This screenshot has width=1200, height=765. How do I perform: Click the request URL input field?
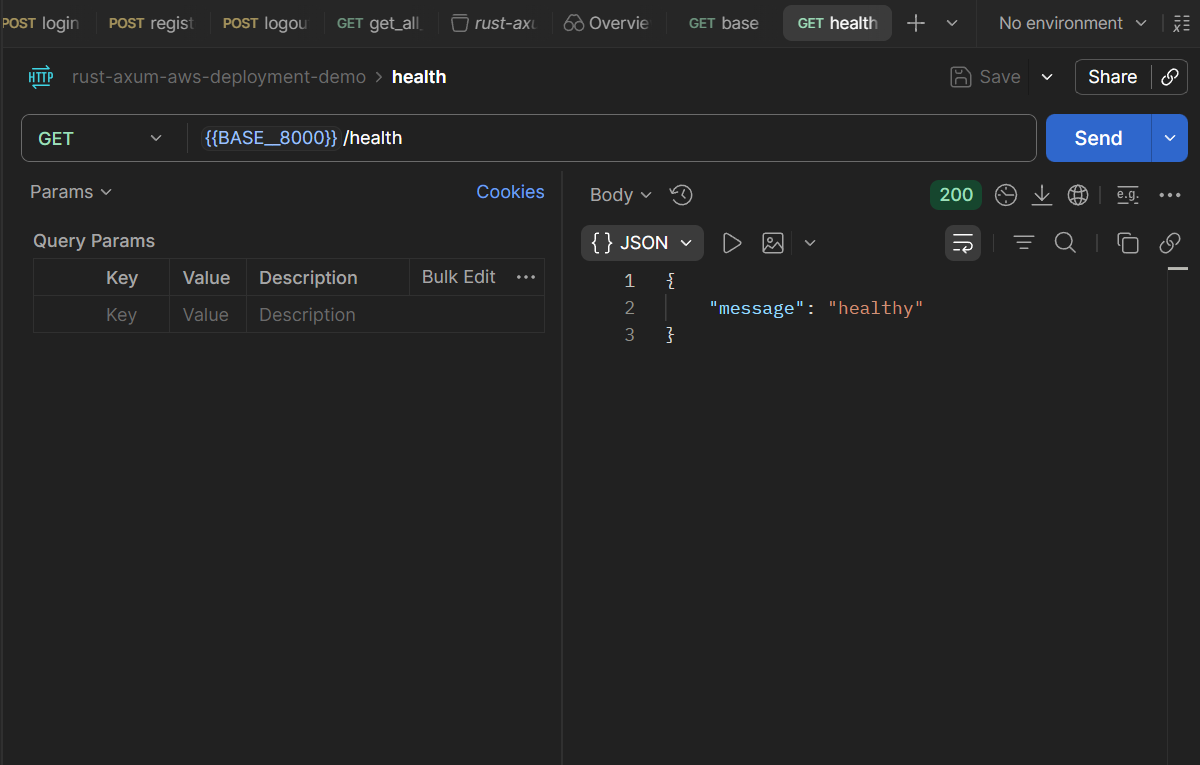(610, 138)
